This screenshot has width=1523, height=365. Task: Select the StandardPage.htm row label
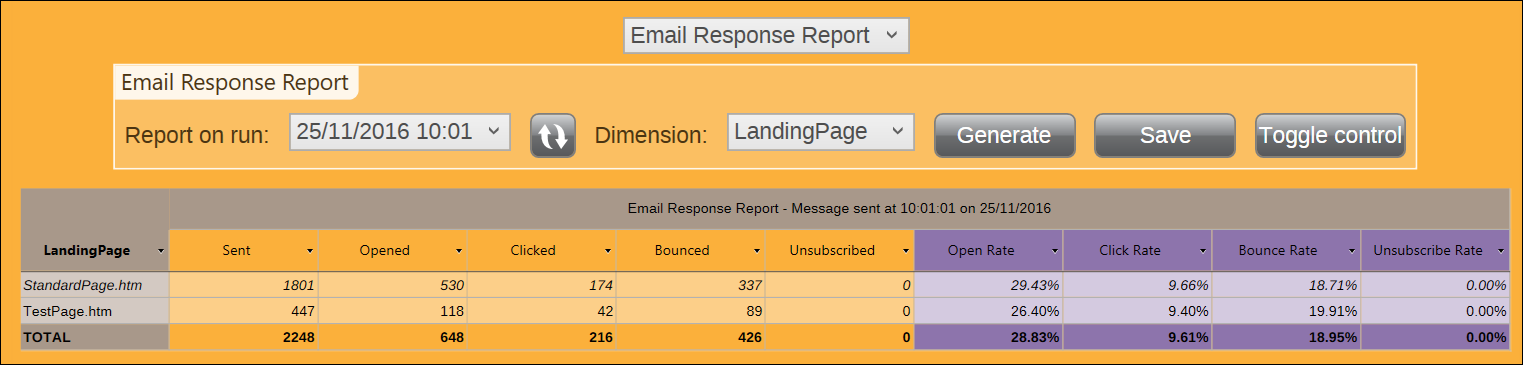pyautogui.click(x=82, y=285)
